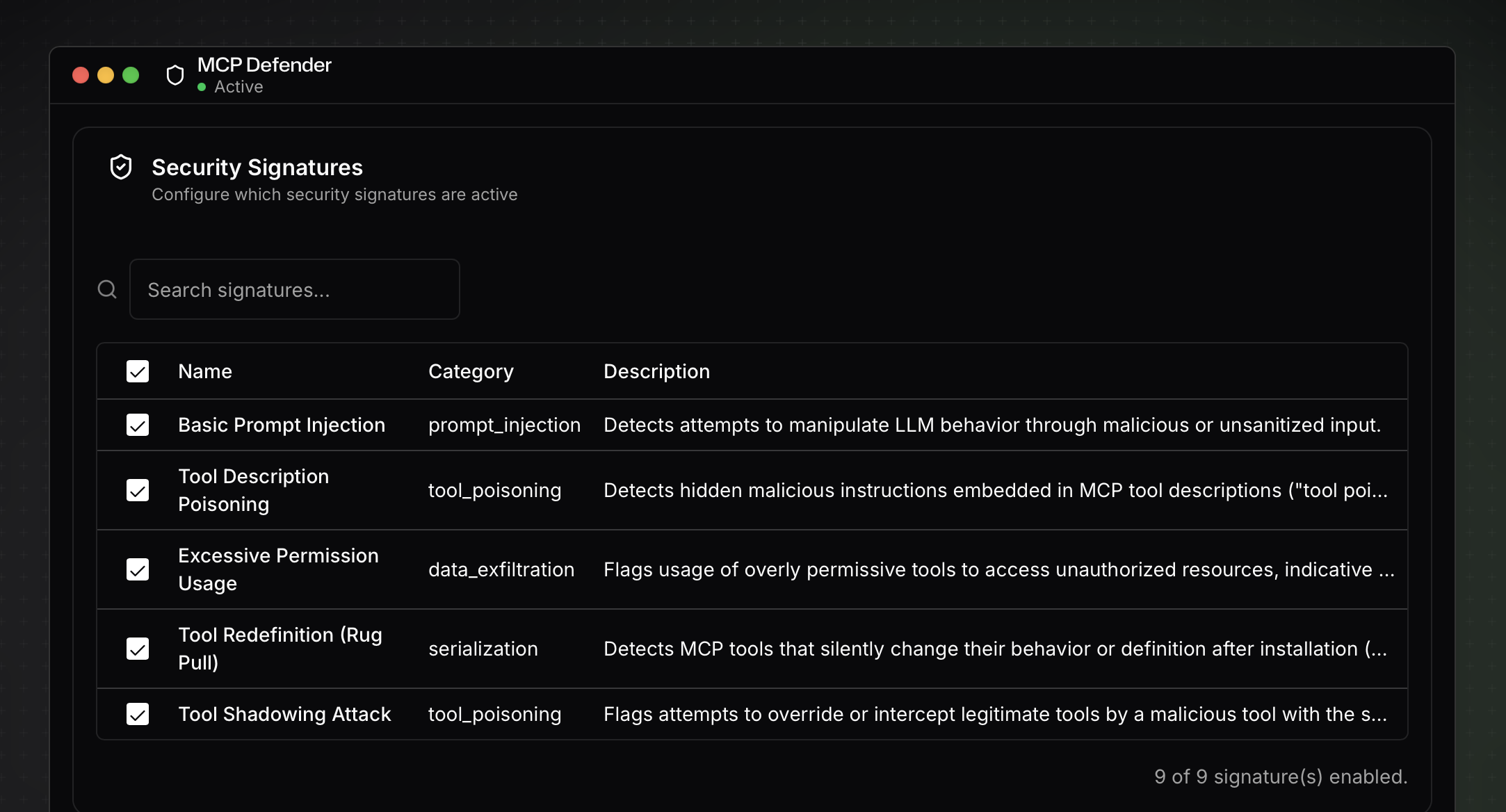This screenshot has width=1506, height=812.
Task: Click the Description column header
Action: point(656,371)
